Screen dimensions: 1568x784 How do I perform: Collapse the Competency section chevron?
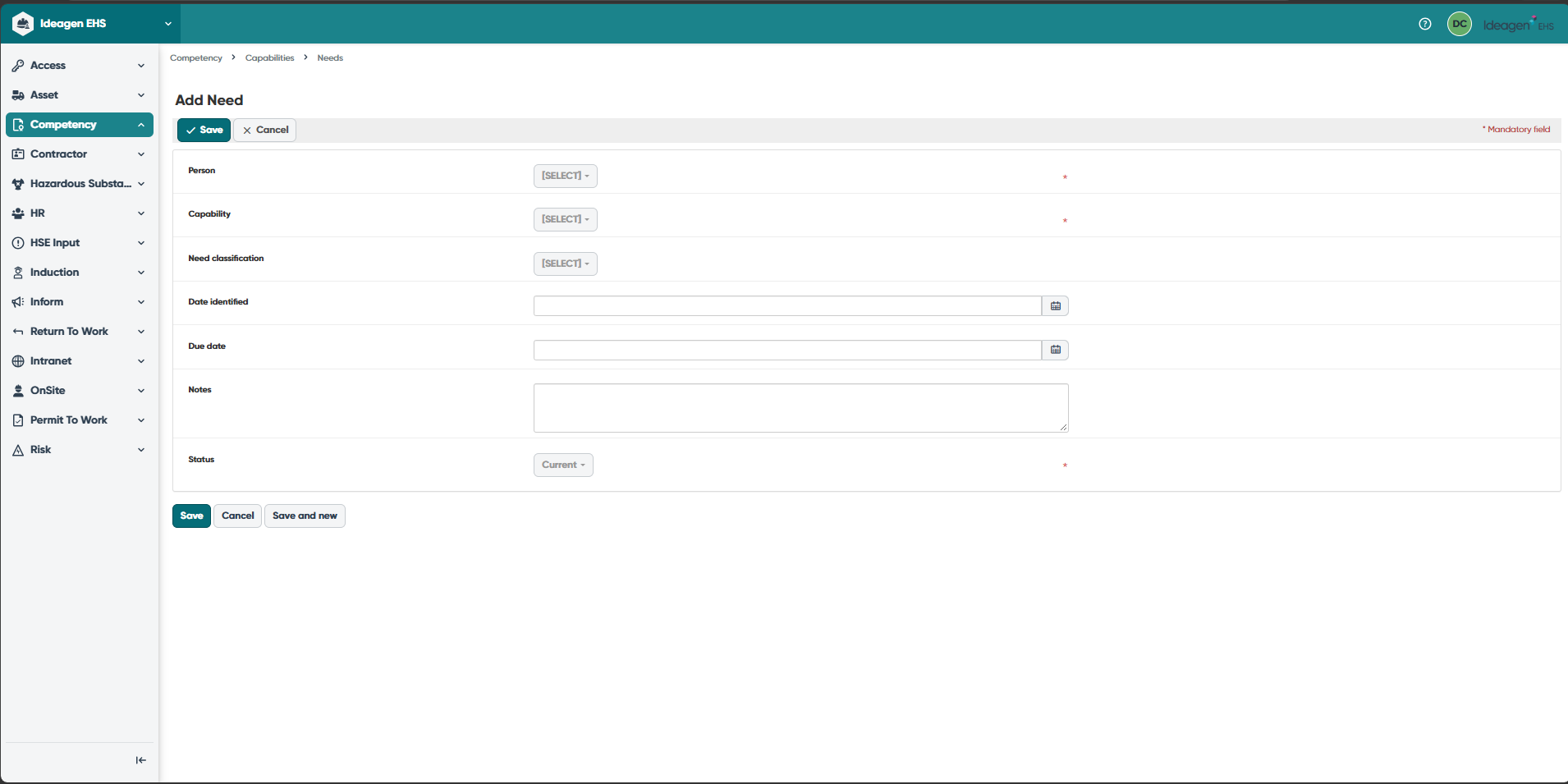click(x=141, y=125)
